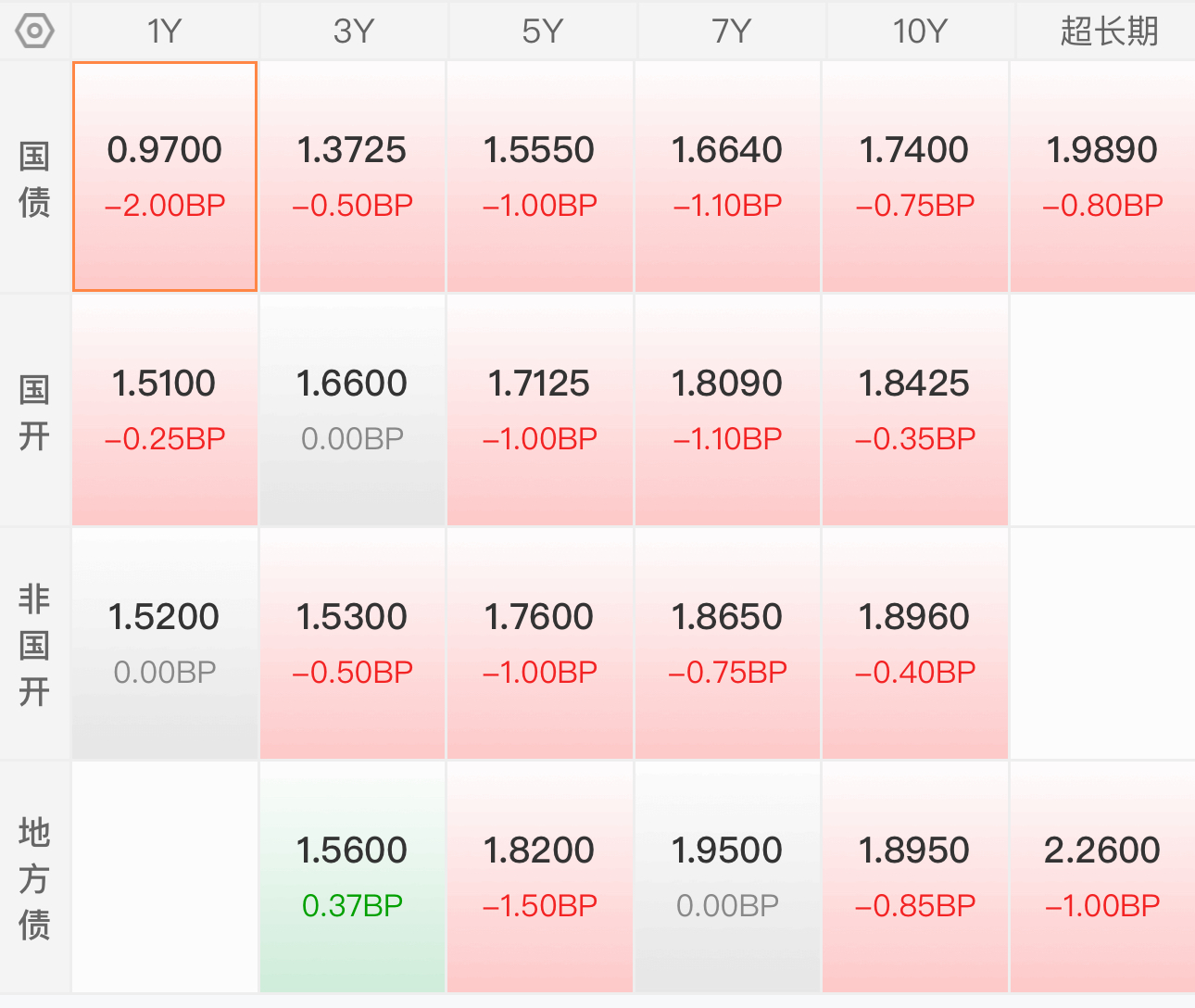Click the 1.3725 国债 3Y cell
Image resolution: width=1195 pixels, height=1008 pixels.
(x=353, y=177)
